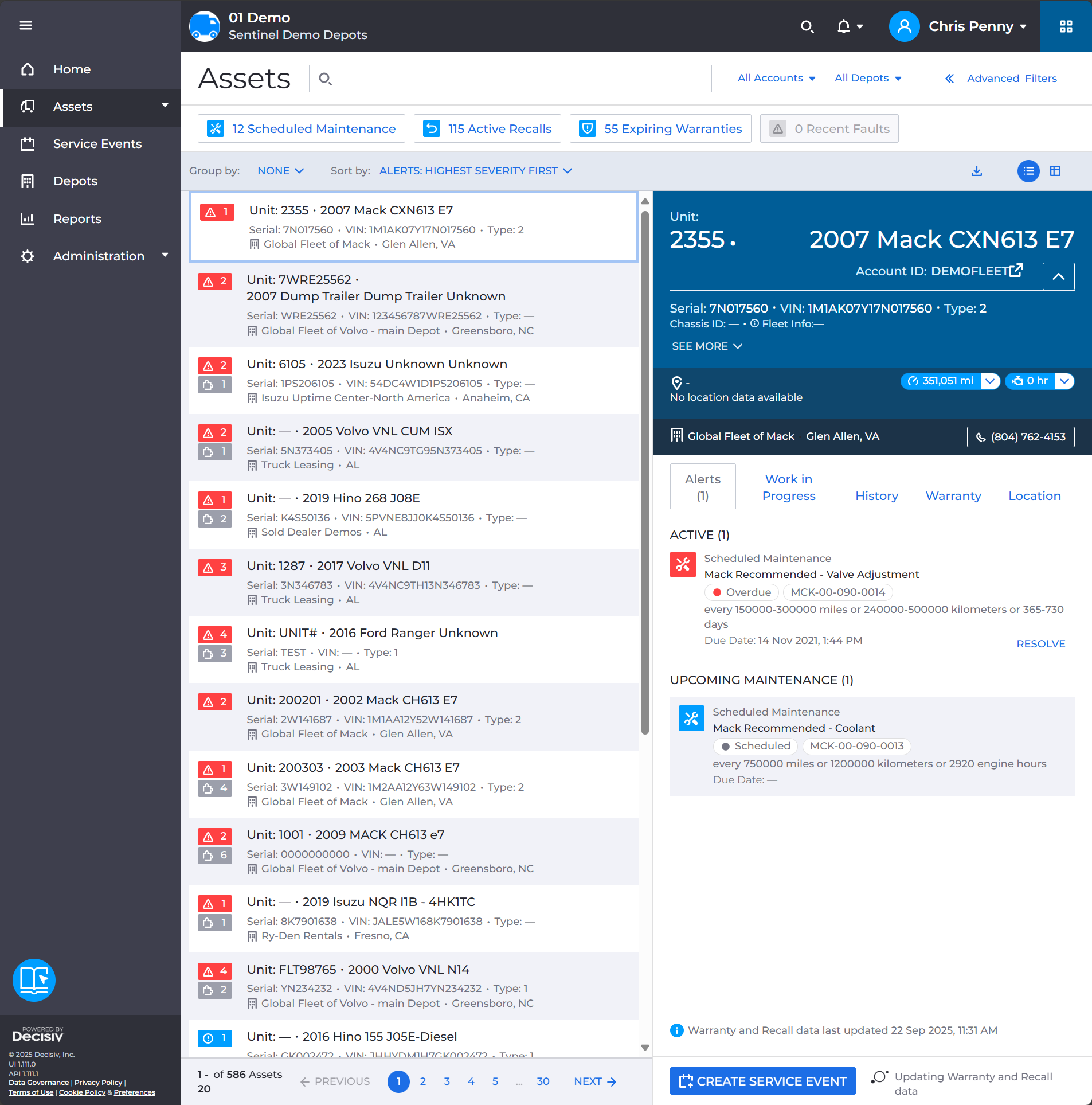This screenshot has height=1105, width=1092.
Task: Go to page 3 of assets
Action: click(447, 1081)
